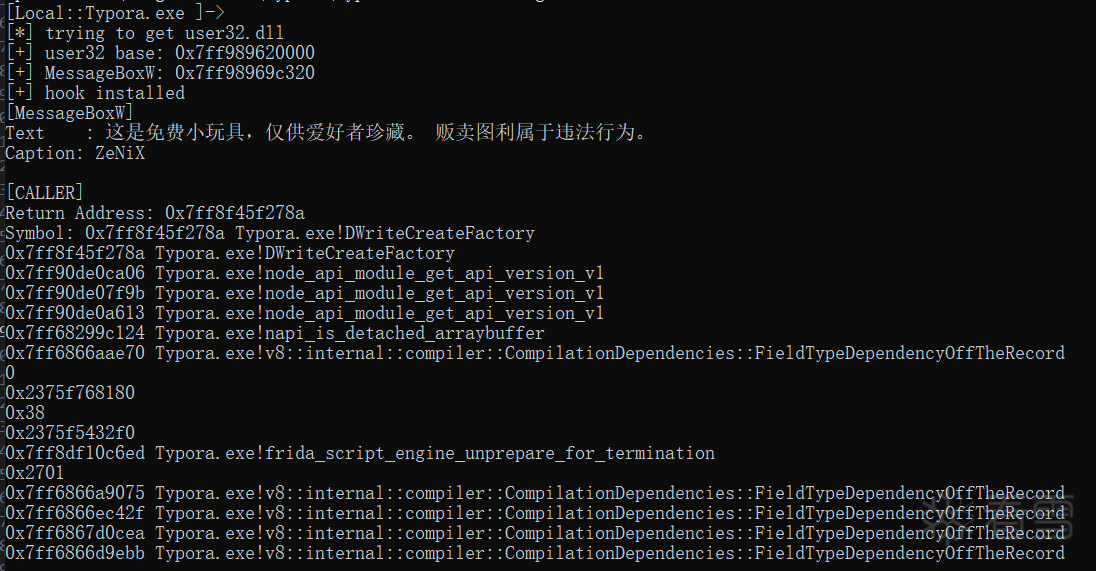Click the 'hook installed' status line
Image resolution: width=1096 pixels, height=571 pixels.
point(115,93)
